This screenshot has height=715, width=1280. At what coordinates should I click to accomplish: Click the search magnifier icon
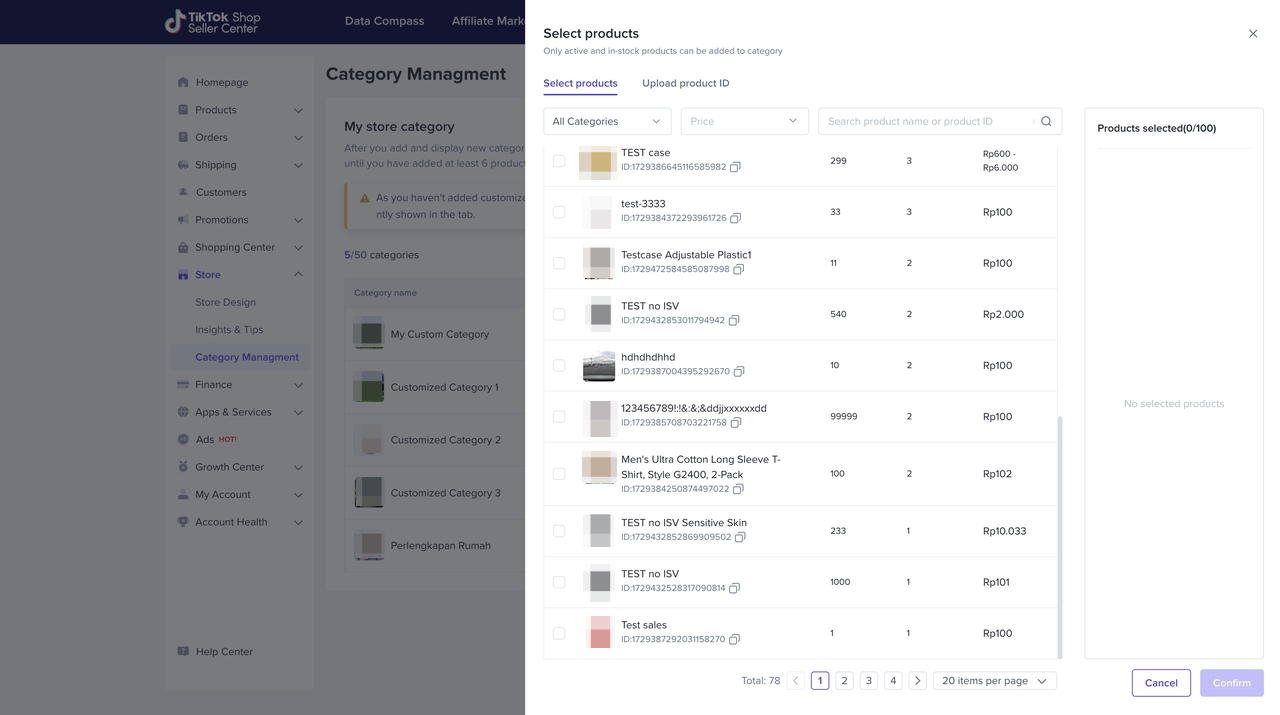point(1046,122)
